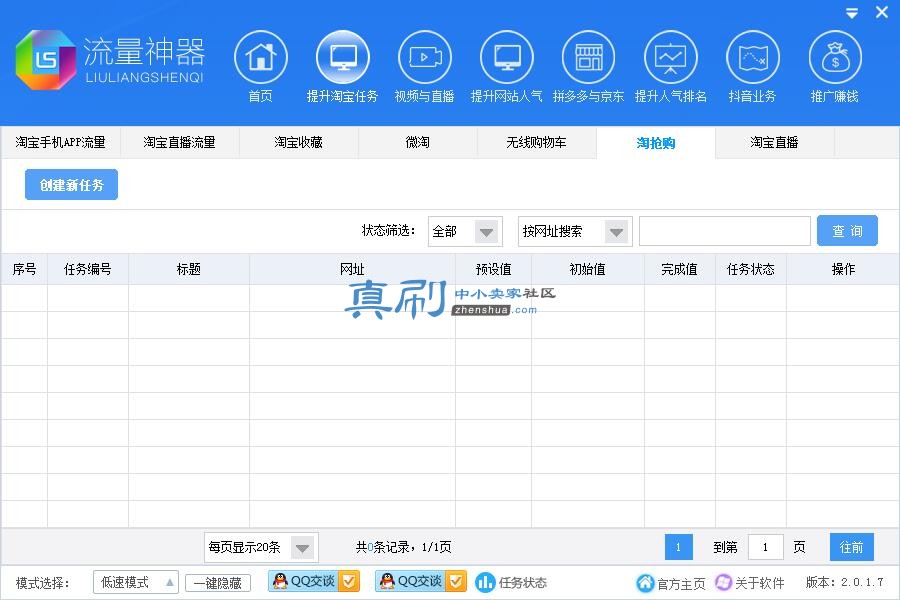900x600 pixels.
Task: Open the 首页 home icon
Action: tap(261, 57)
